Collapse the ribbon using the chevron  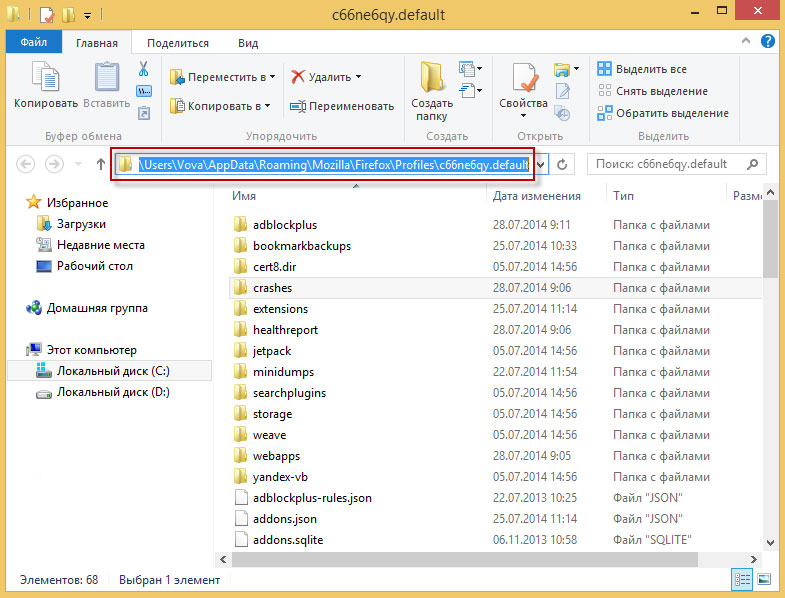pos(745,42)
